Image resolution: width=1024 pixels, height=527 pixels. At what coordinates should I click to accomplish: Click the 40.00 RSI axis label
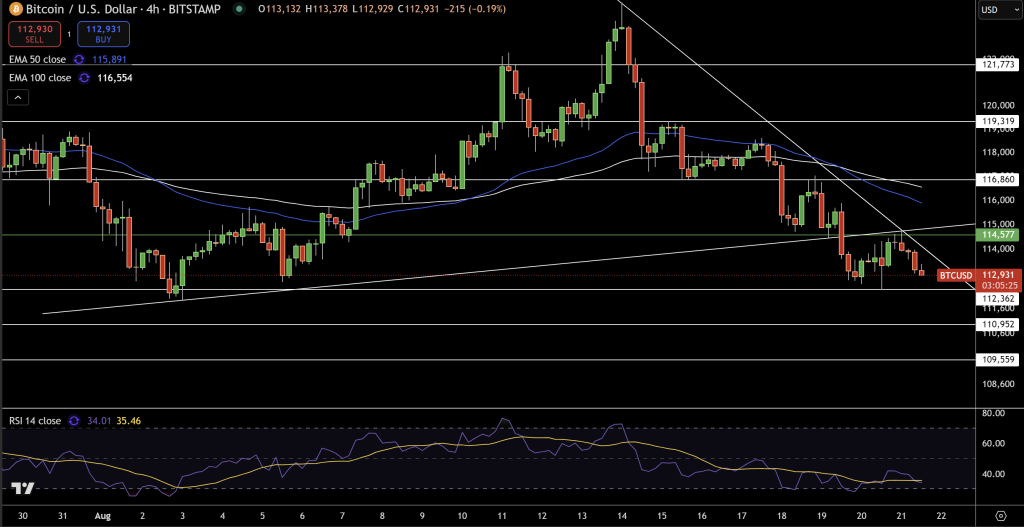click(x=993, y=474)
